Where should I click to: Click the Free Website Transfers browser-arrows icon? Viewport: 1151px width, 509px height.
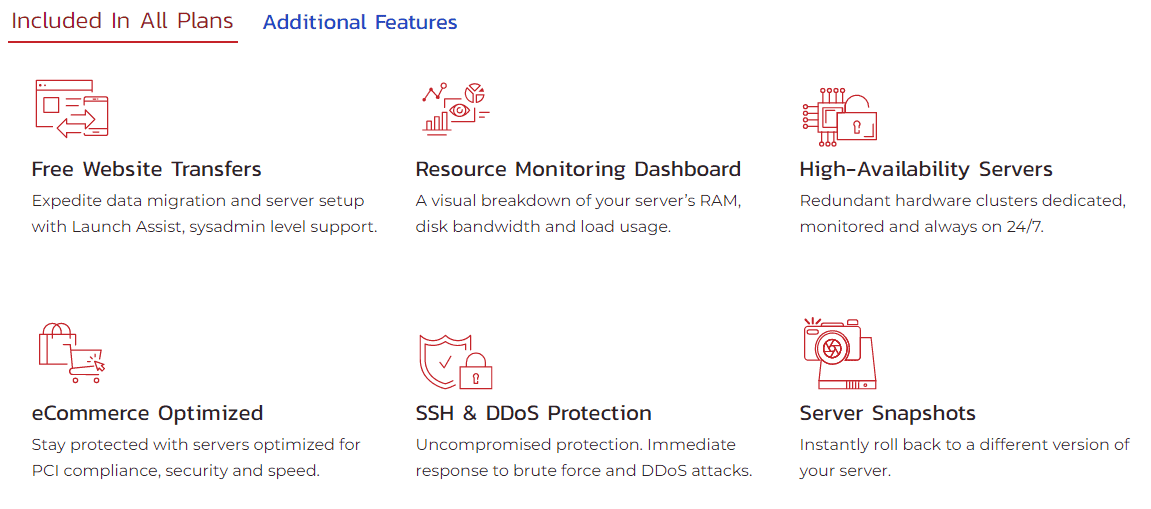[71, 109]
